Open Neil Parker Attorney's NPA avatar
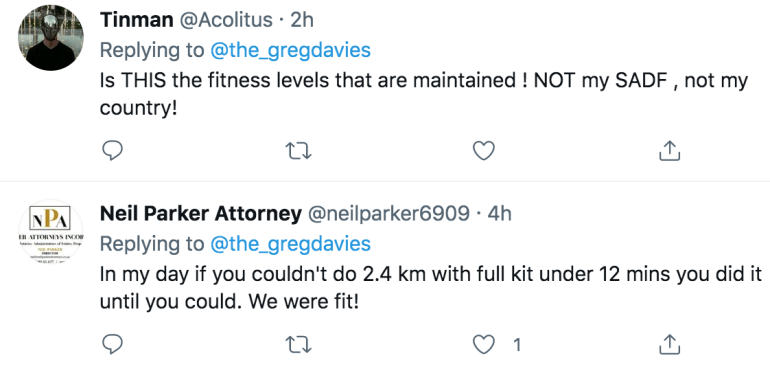Screen dimensions: 770x371 click(x=51, y=232)
